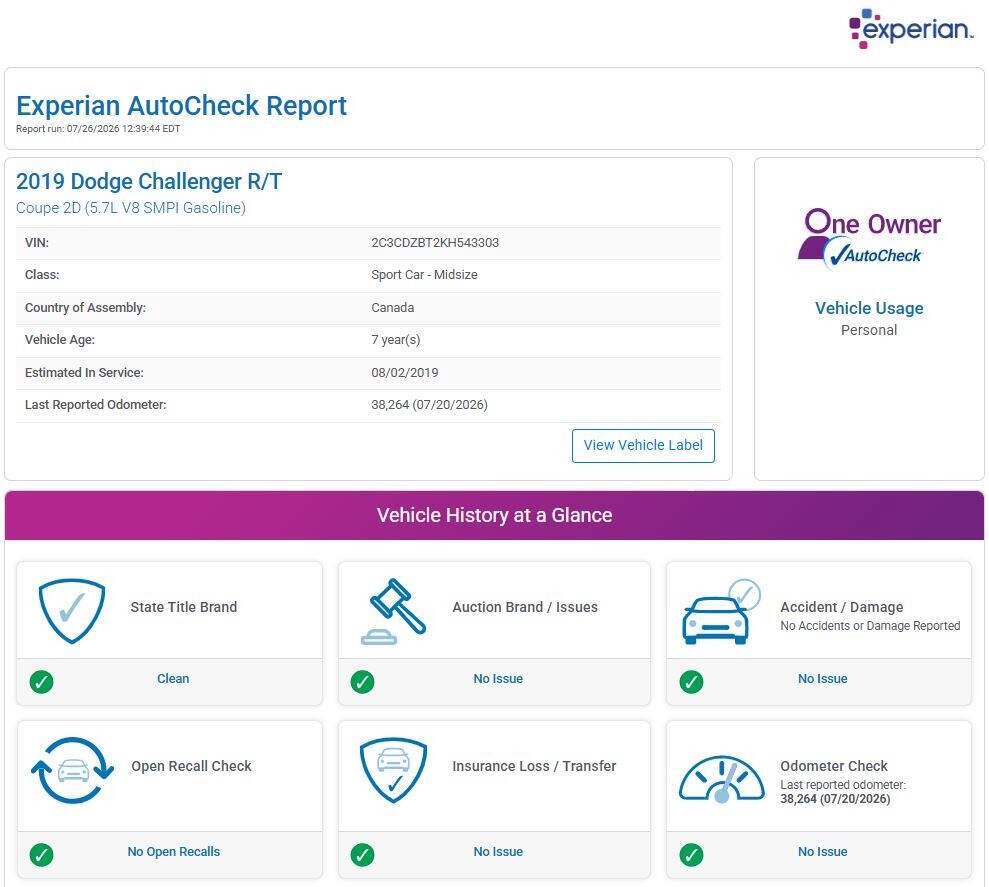Click the Accident / Damage label
989x887 pixels.
pos(842,608)
